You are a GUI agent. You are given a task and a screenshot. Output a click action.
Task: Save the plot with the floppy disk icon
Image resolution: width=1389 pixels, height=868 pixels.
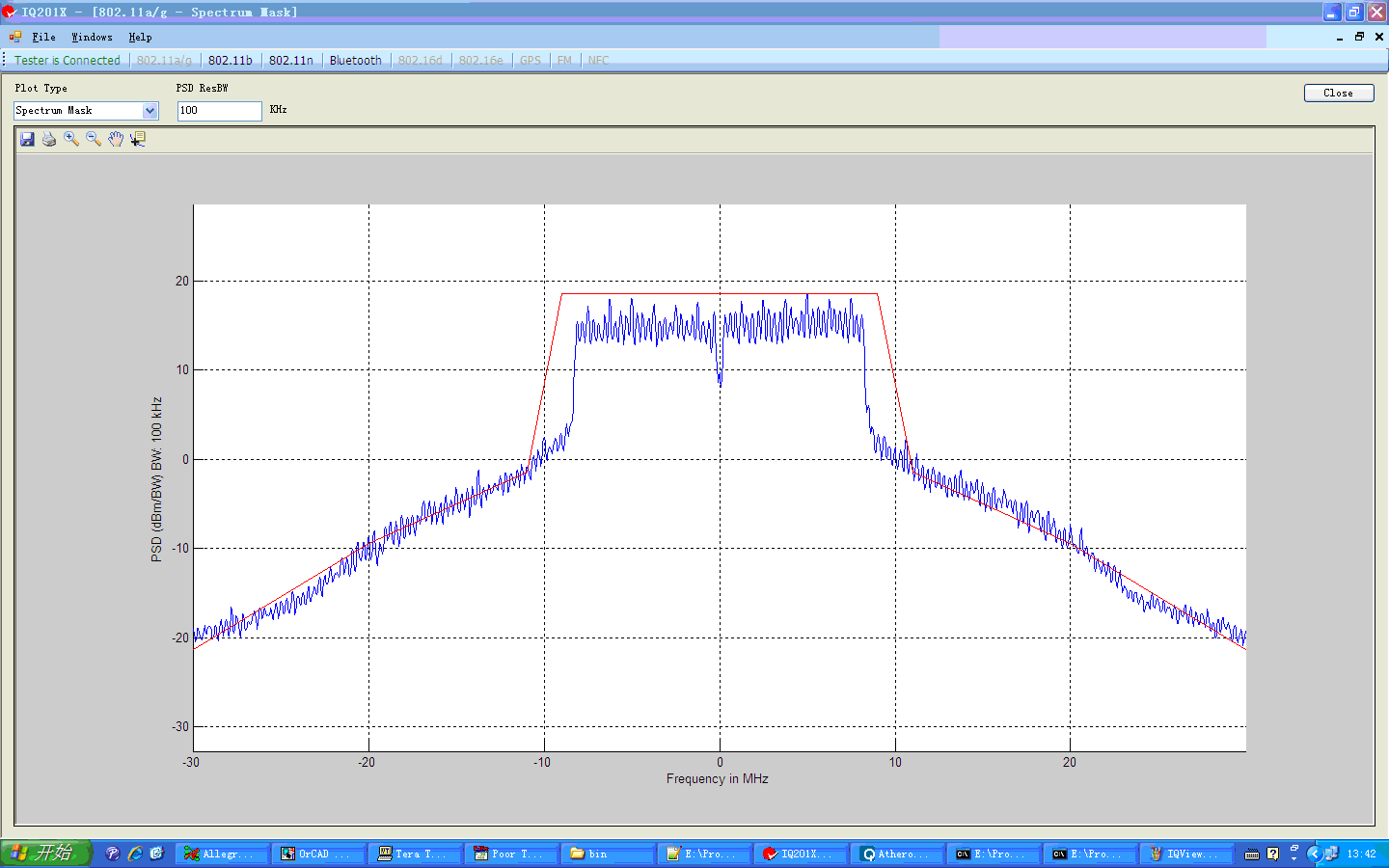27,139
